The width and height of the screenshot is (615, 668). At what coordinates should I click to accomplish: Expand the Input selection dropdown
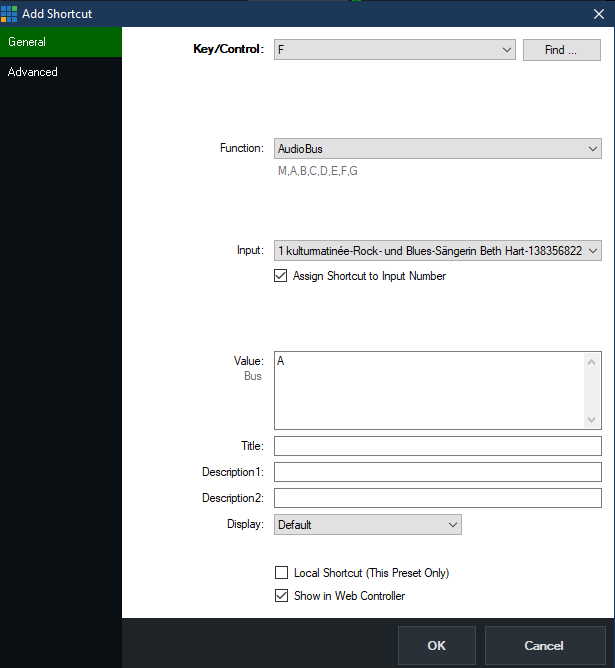[592, 251]
